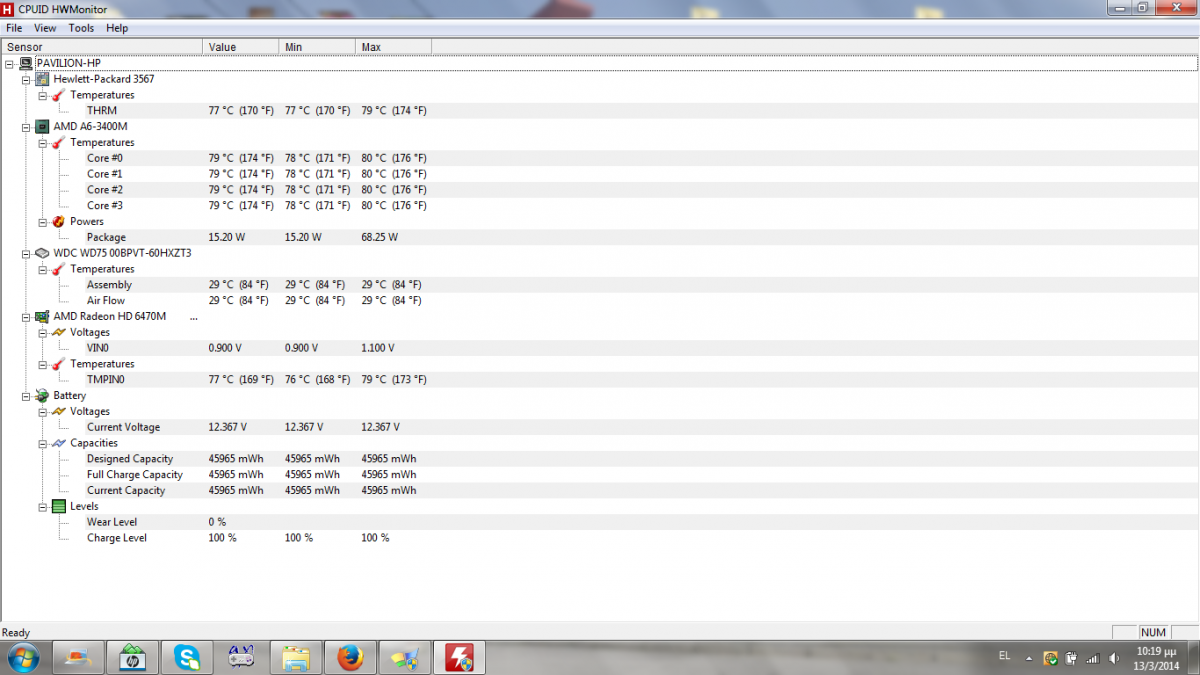The image size is (1200, 675).
Task: Click the network signal tray icon
Action: tap(1092, 657)
